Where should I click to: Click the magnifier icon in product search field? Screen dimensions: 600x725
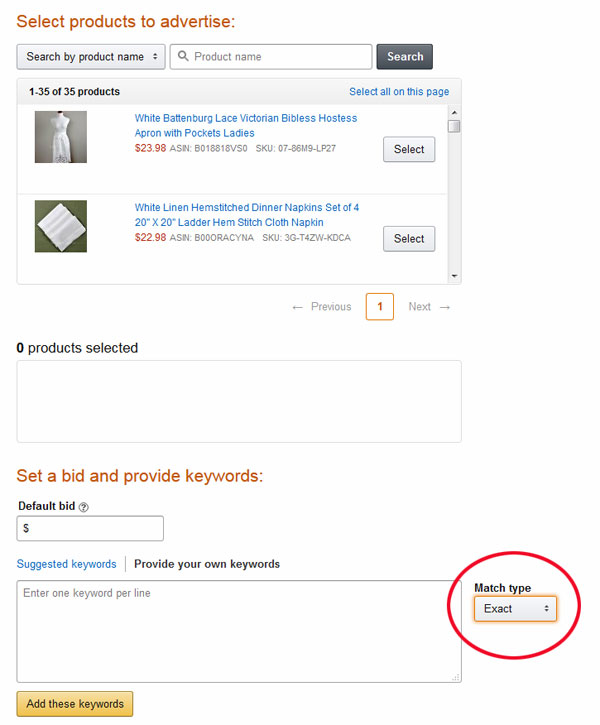click(183, 56)
